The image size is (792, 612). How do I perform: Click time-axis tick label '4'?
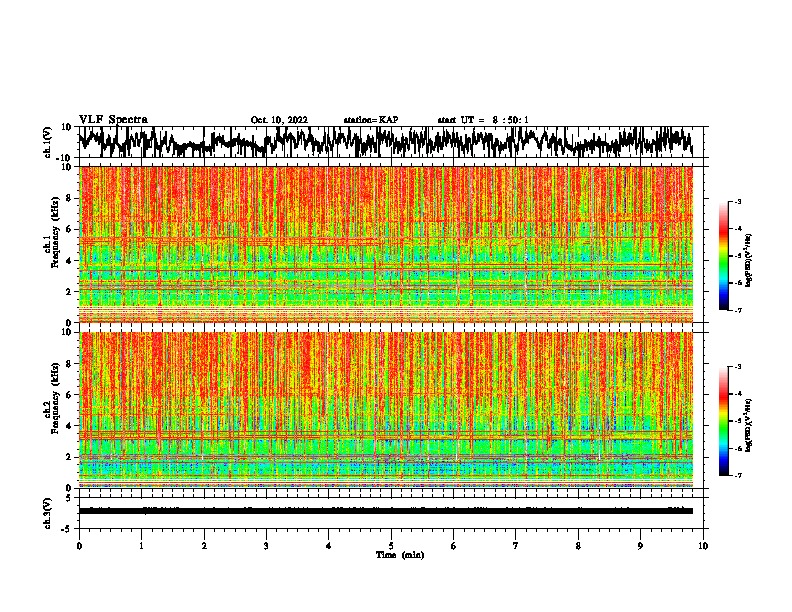[329, 546]
